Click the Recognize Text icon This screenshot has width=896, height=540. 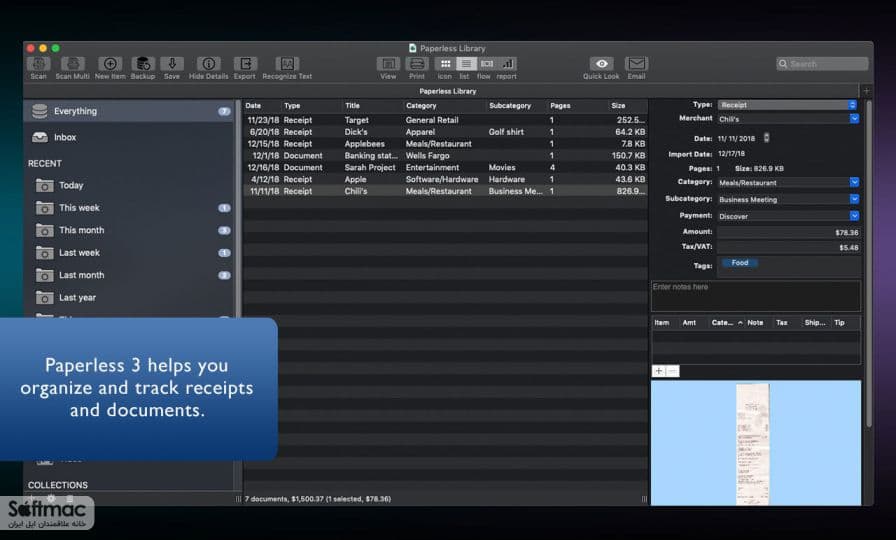click(x=287, y=64)
